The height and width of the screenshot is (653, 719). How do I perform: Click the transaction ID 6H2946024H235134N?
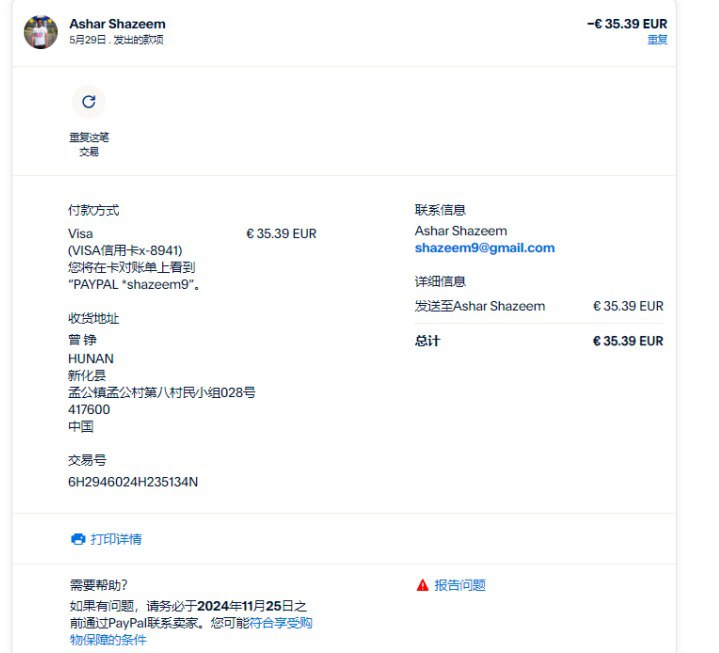pos(133,482)
